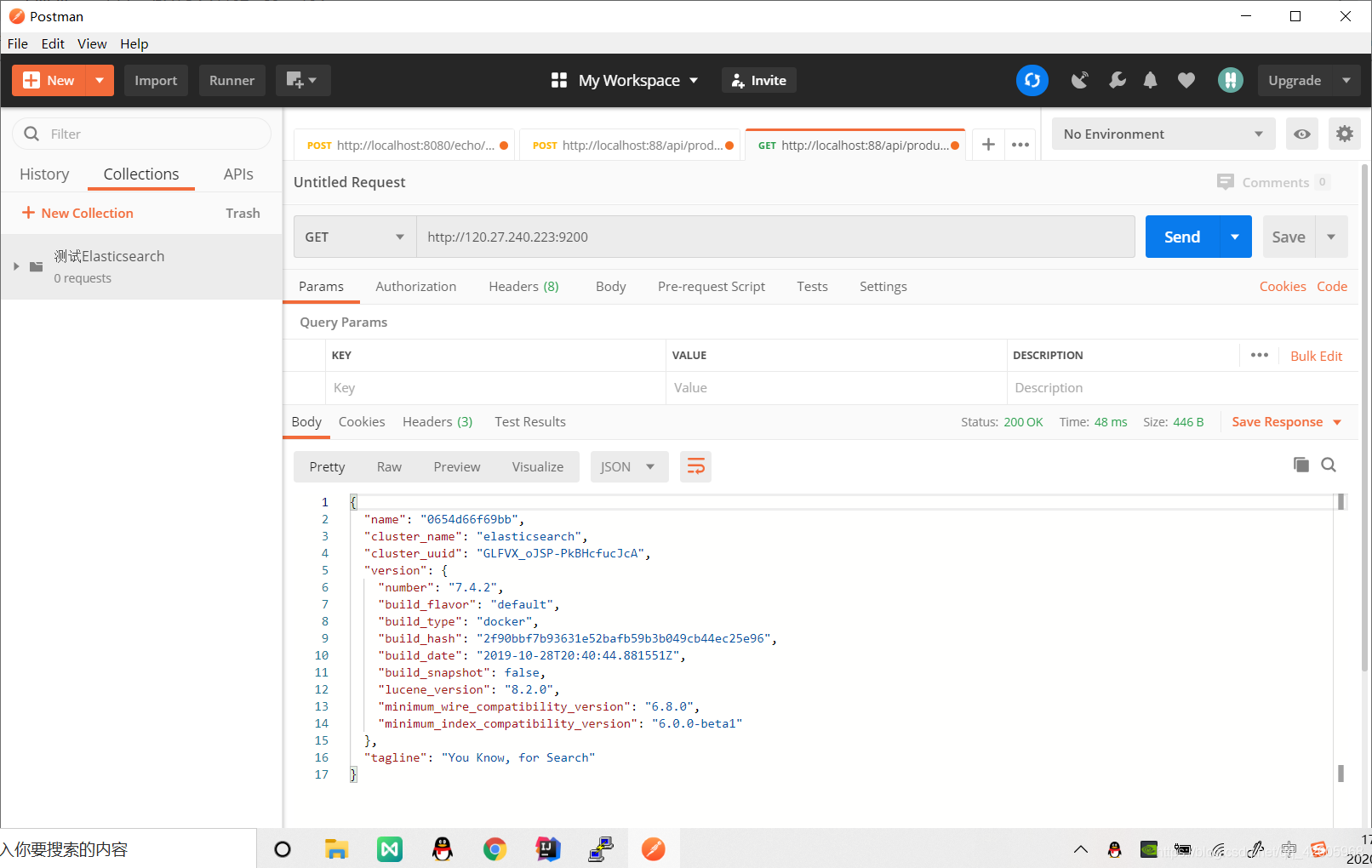Image resolution: width=1372 pixels, height=868 pixels.
Task: Click the sidebar Filter search field
Action: click(141, 134)
